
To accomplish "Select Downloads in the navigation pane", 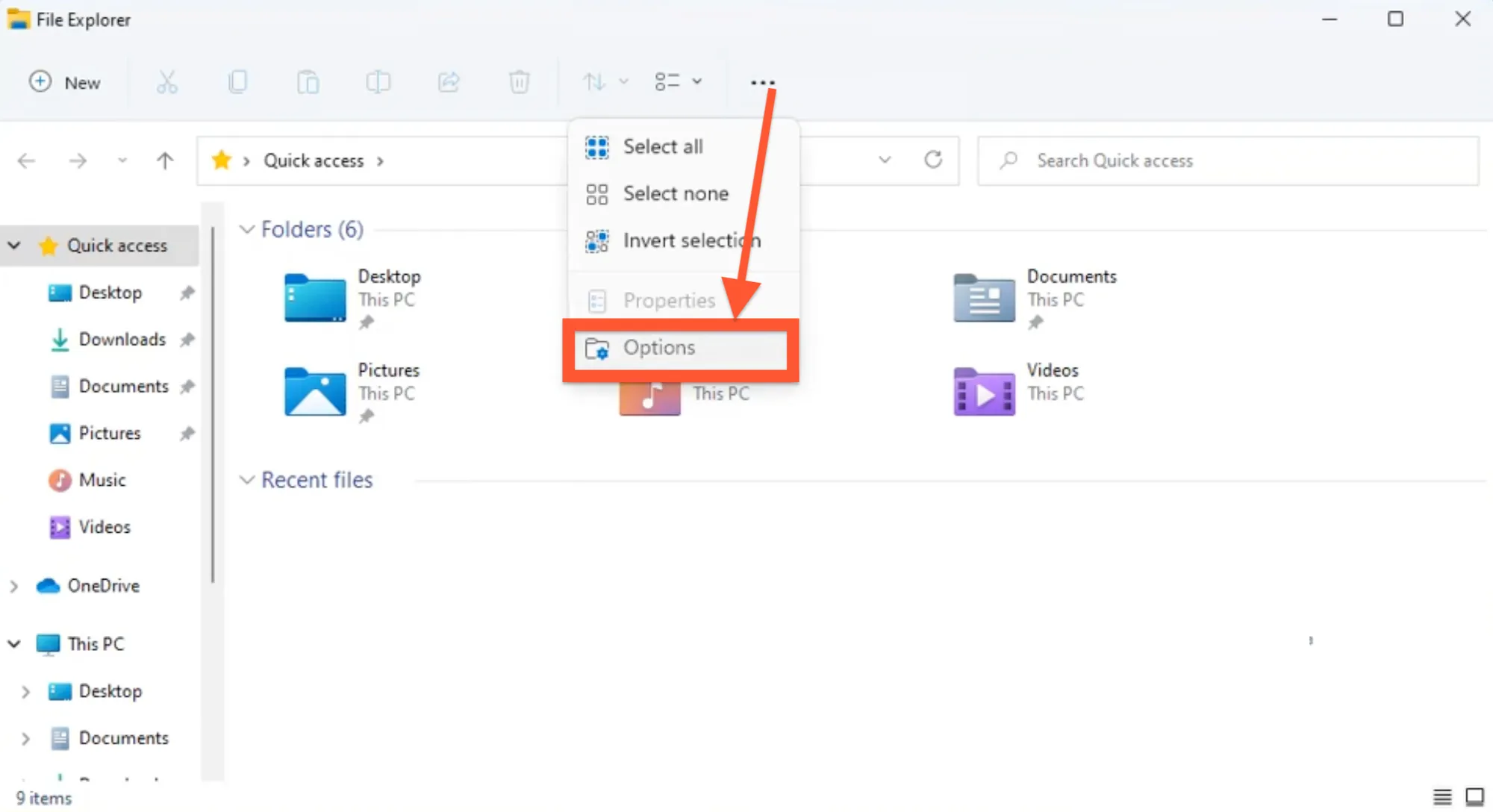I will 122,340.
